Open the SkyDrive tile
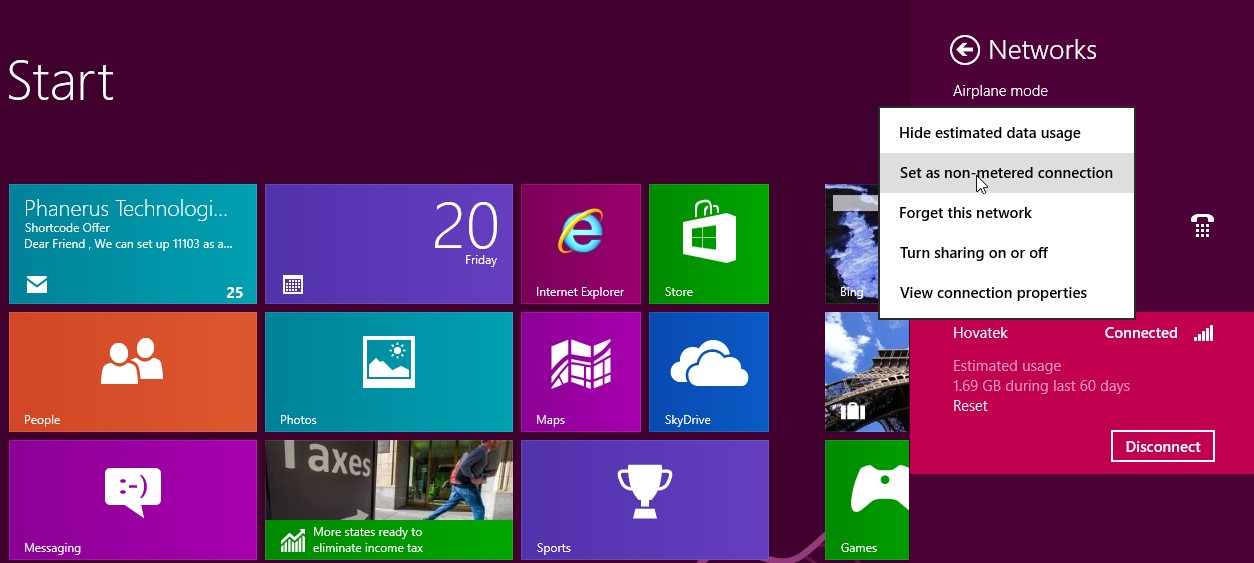This screenshot has height=563, width=1254. point(709,372)
